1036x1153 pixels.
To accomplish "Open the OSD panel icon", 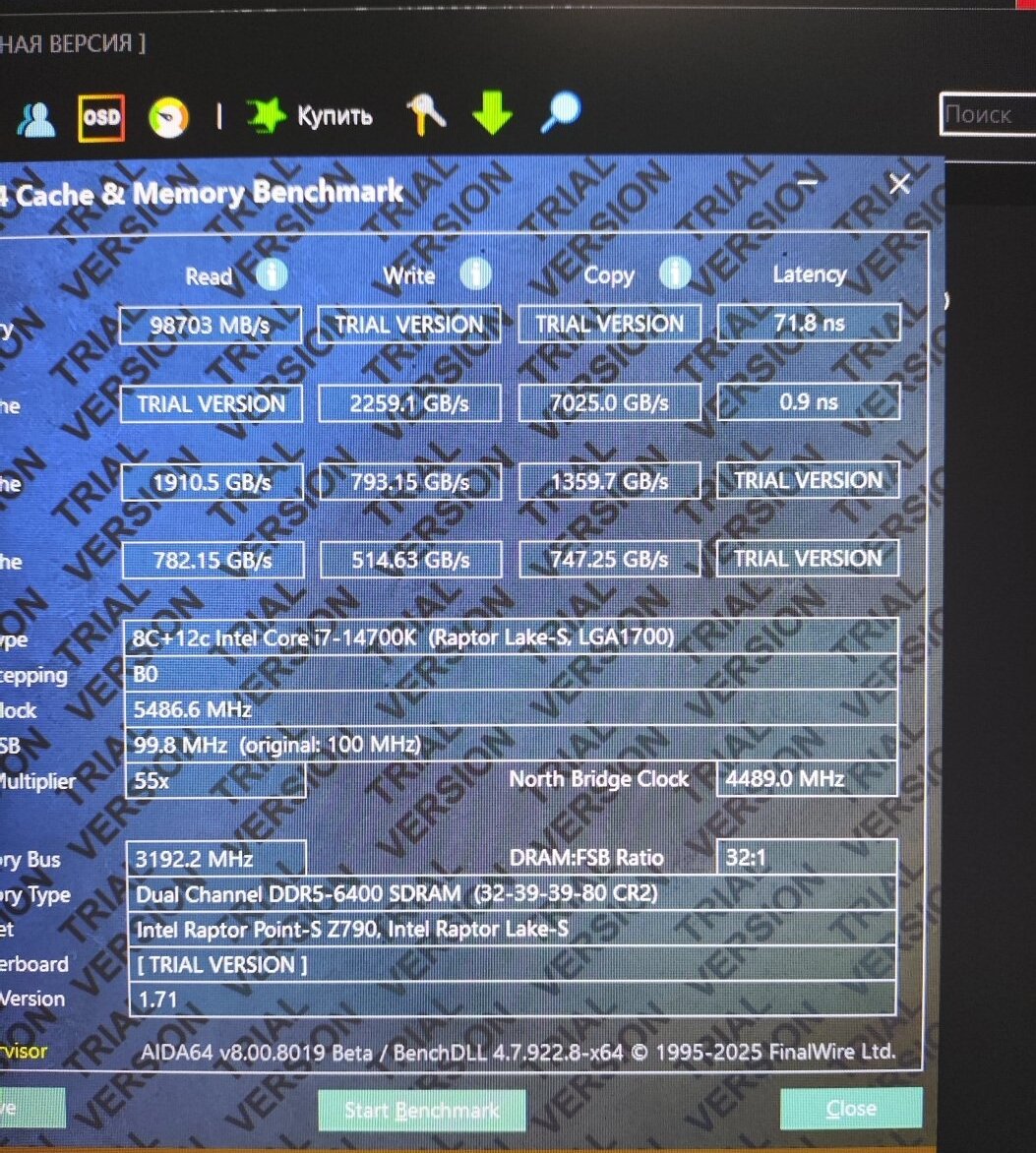I will tap(100, 119).
